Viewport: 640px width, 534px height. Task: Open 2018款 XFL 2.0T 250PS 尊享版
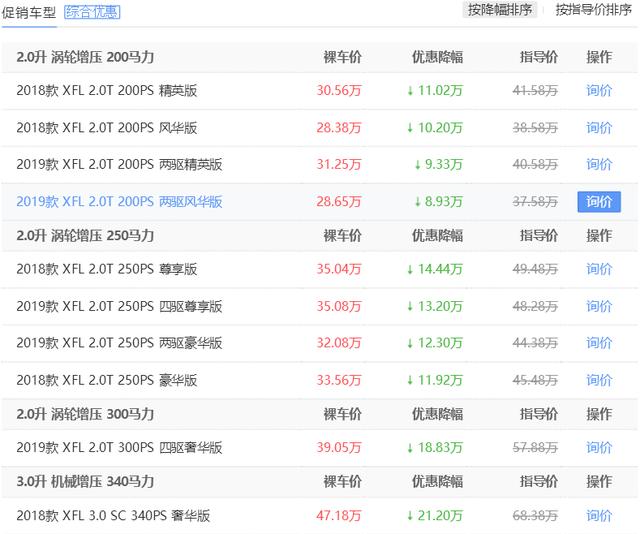point(107,269)
